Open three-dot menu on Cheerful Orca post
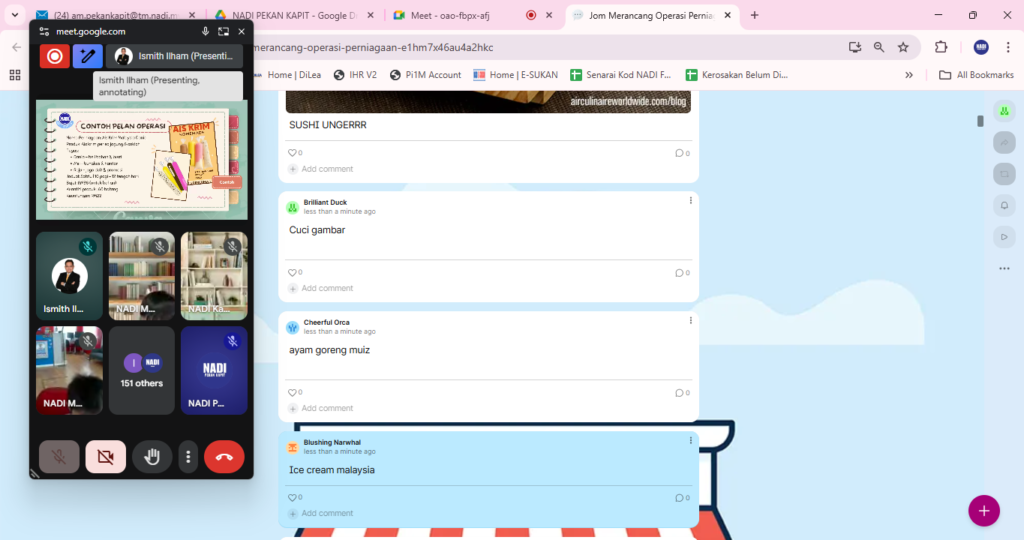Viewport: 1024px width, 540px height. pyautogui.click(x=690, y=320)
